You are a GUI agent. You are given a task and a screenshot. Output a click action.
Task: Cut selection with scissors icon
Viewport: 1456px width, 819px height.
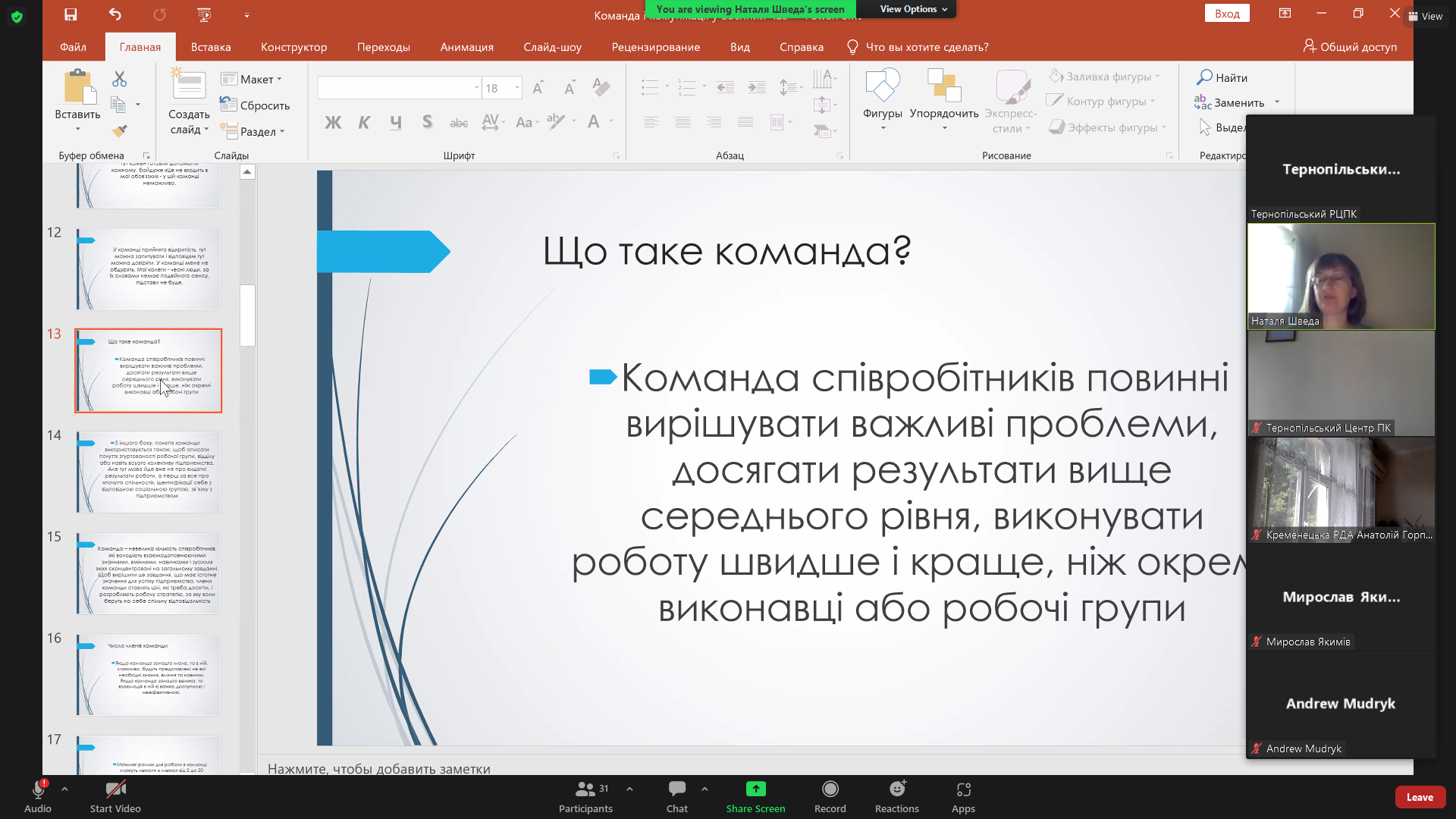[119, 78]
